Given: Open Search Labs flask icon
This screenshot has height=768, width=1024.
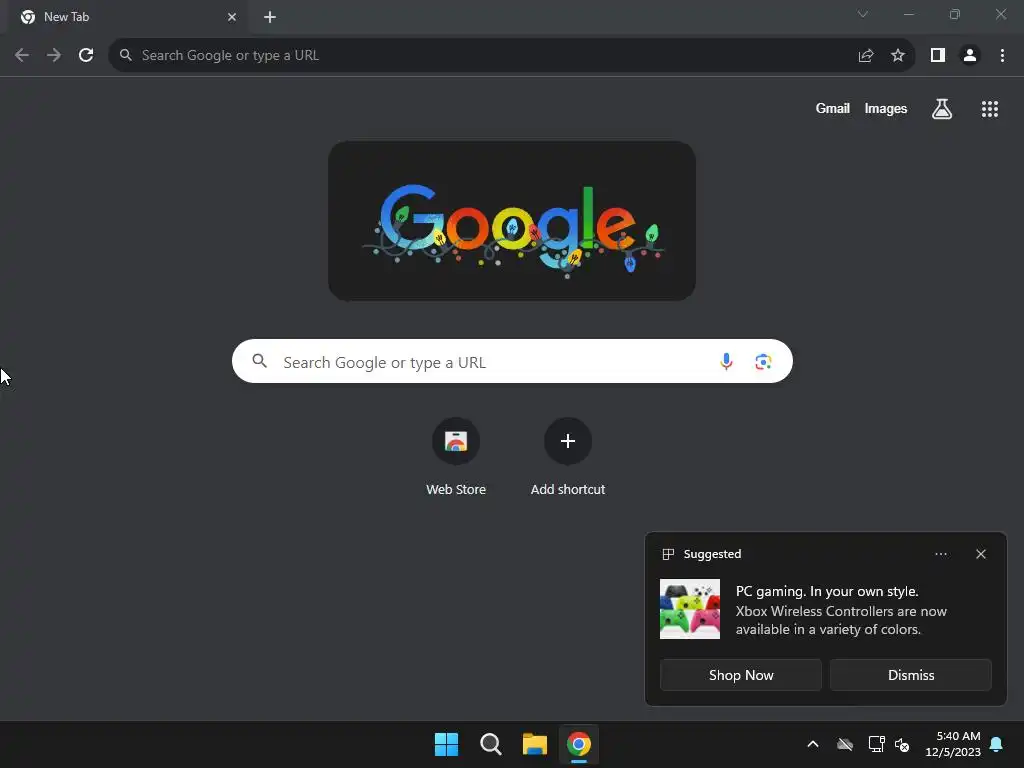Looking at the screenshot, I should (942, 109).
